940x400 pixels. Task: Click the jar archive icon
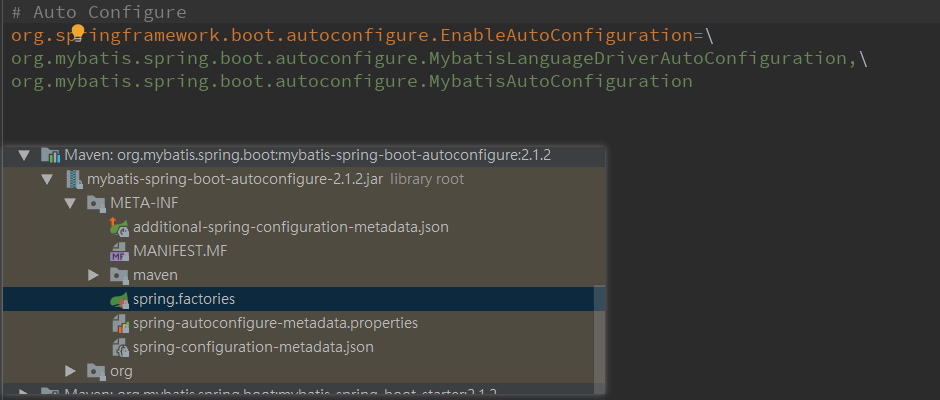click(x=74, y=179)
